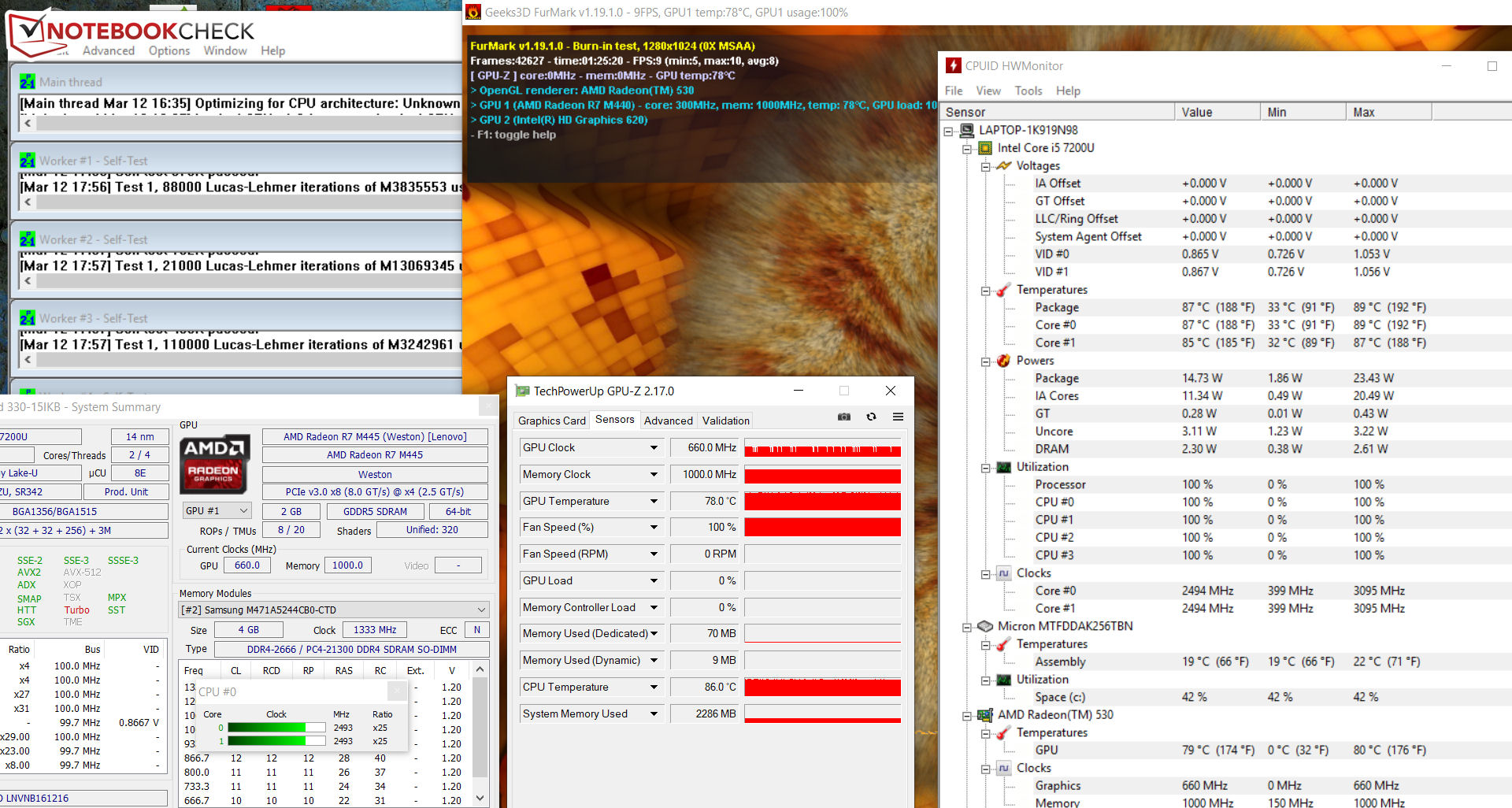Click the left scroll arrow in Worker #1 window
This screenshot has height=808, width=1512.
coord(28,202)
